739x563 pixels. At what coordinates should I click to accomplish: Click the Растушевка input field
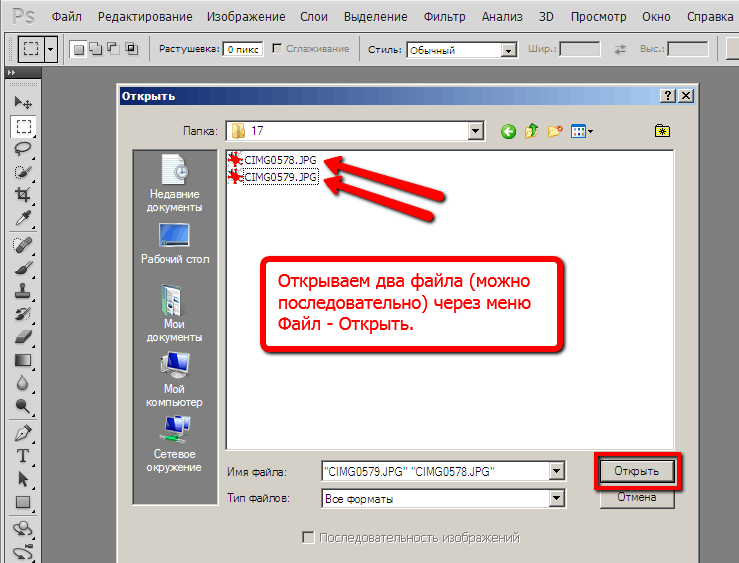click(x=243, y=49)
